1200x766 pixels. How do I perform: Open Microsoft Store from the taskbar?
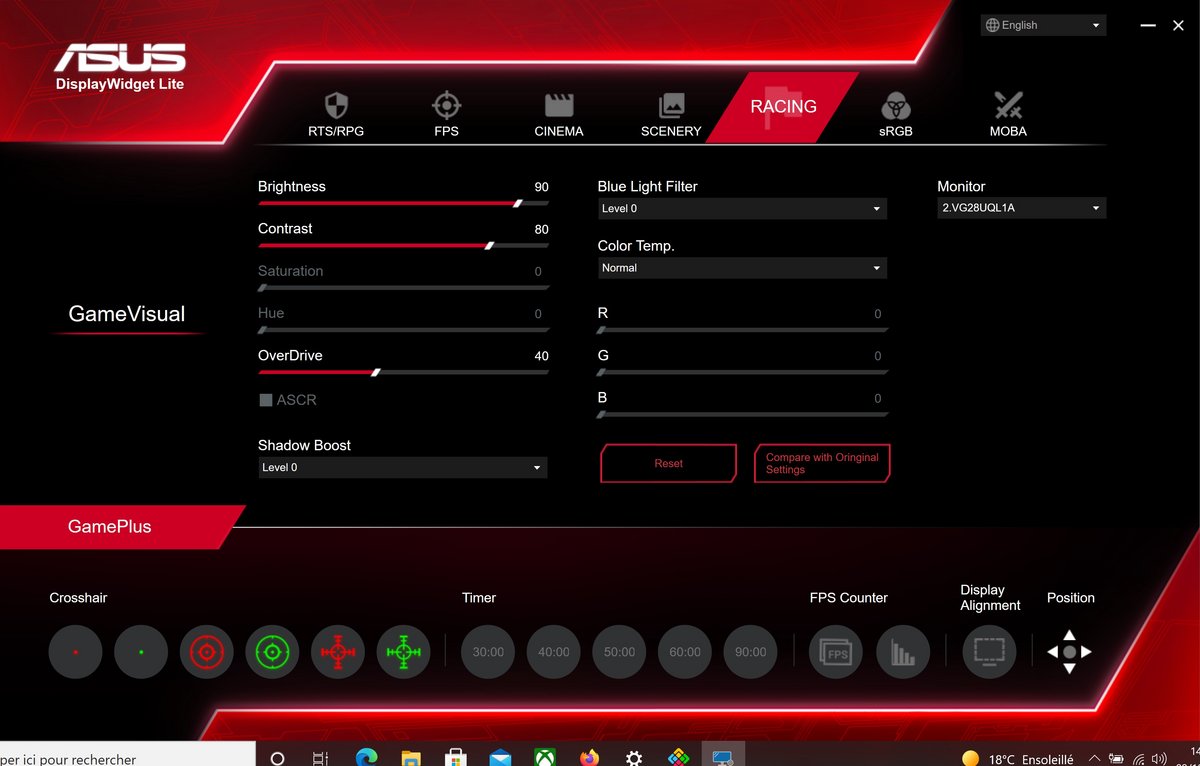(455, 758)
